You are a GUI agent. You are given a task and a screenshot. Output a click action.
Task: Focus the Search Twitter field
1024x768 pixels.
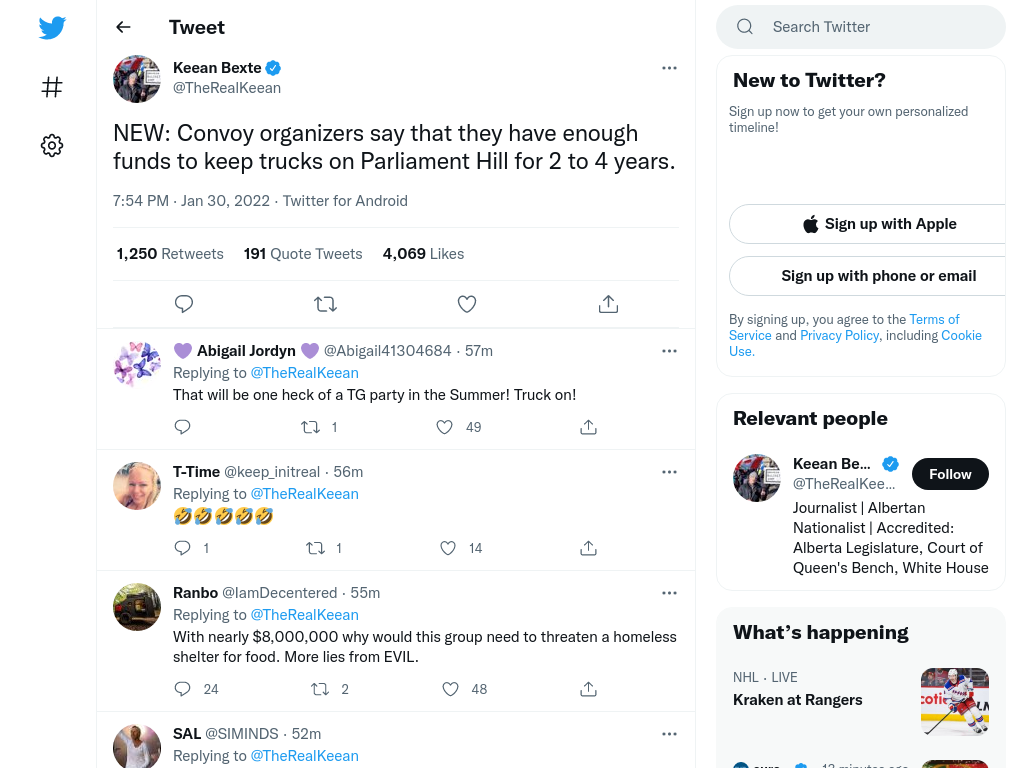tap(861, 27)
